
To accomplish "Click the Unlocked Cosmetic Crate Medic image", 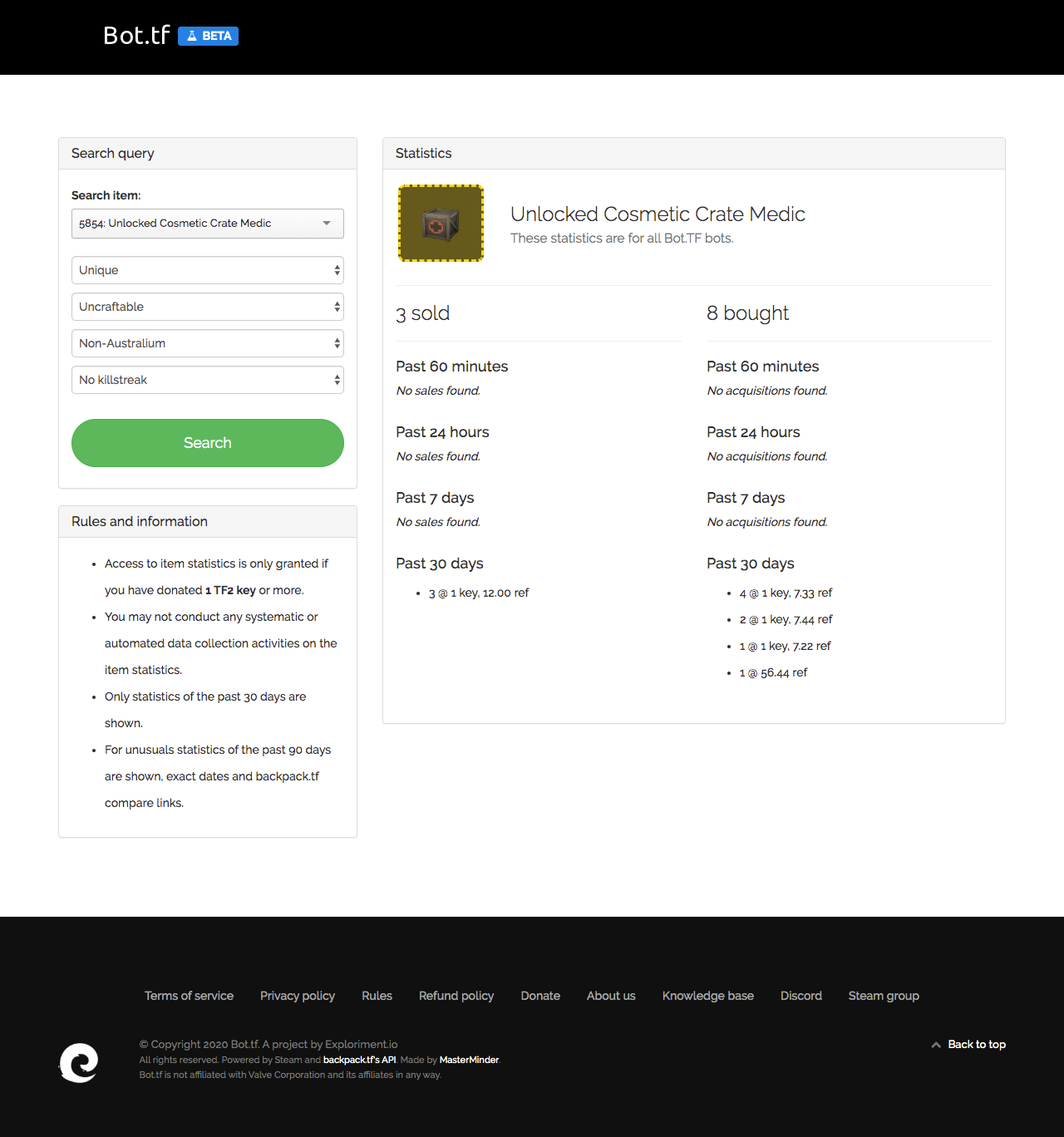I will [x=441, y=224].
